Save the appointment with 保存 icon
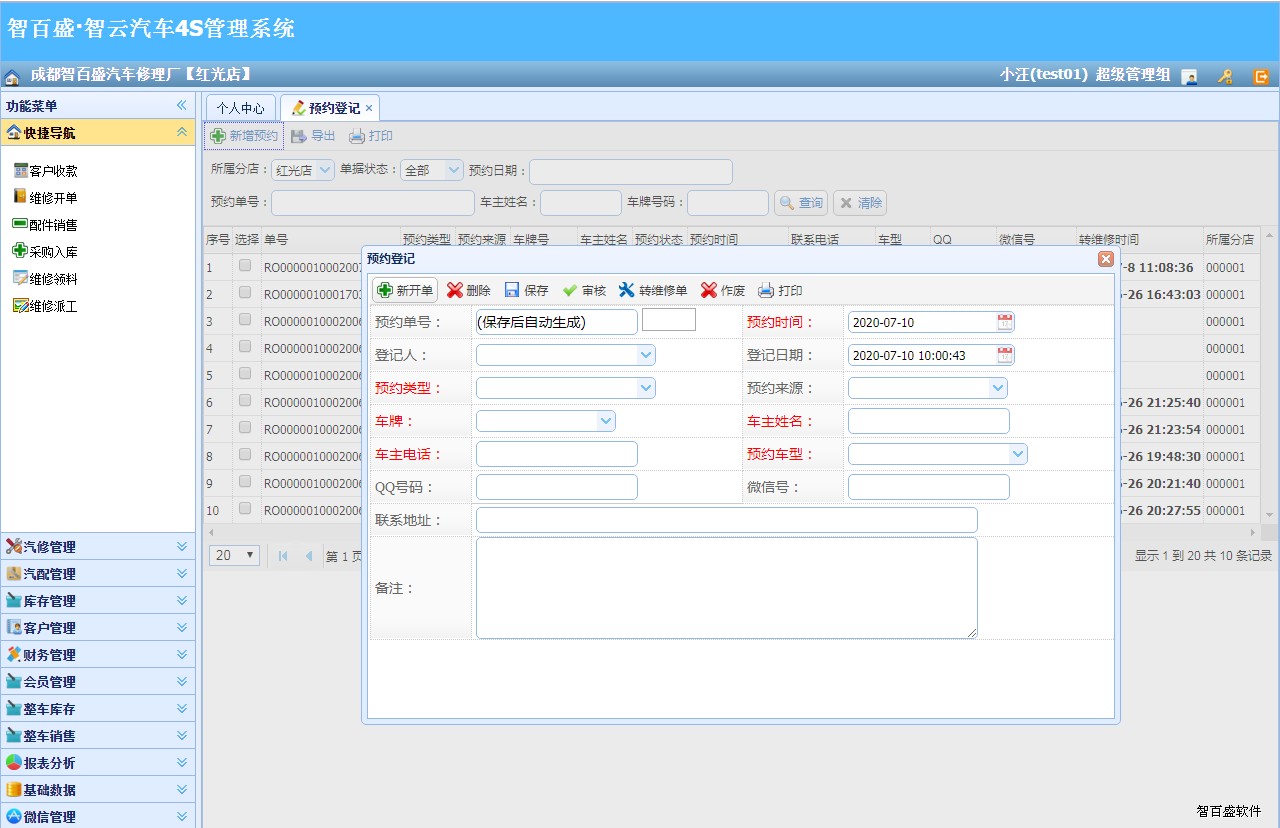The image size is (1280, 828). coord(512,290)
